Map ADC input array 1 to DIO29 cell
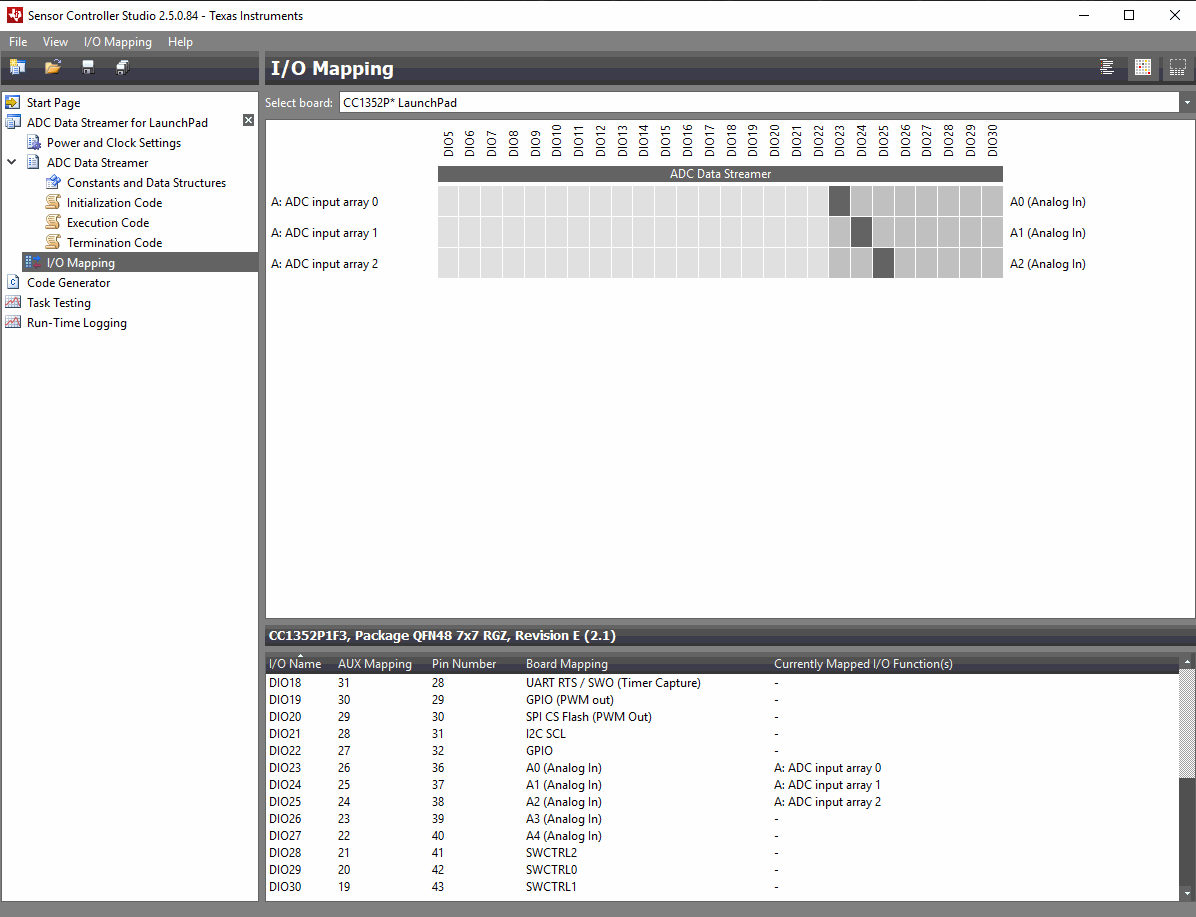The width and height of the screenshot is (1196, 917). click(970, 233)
